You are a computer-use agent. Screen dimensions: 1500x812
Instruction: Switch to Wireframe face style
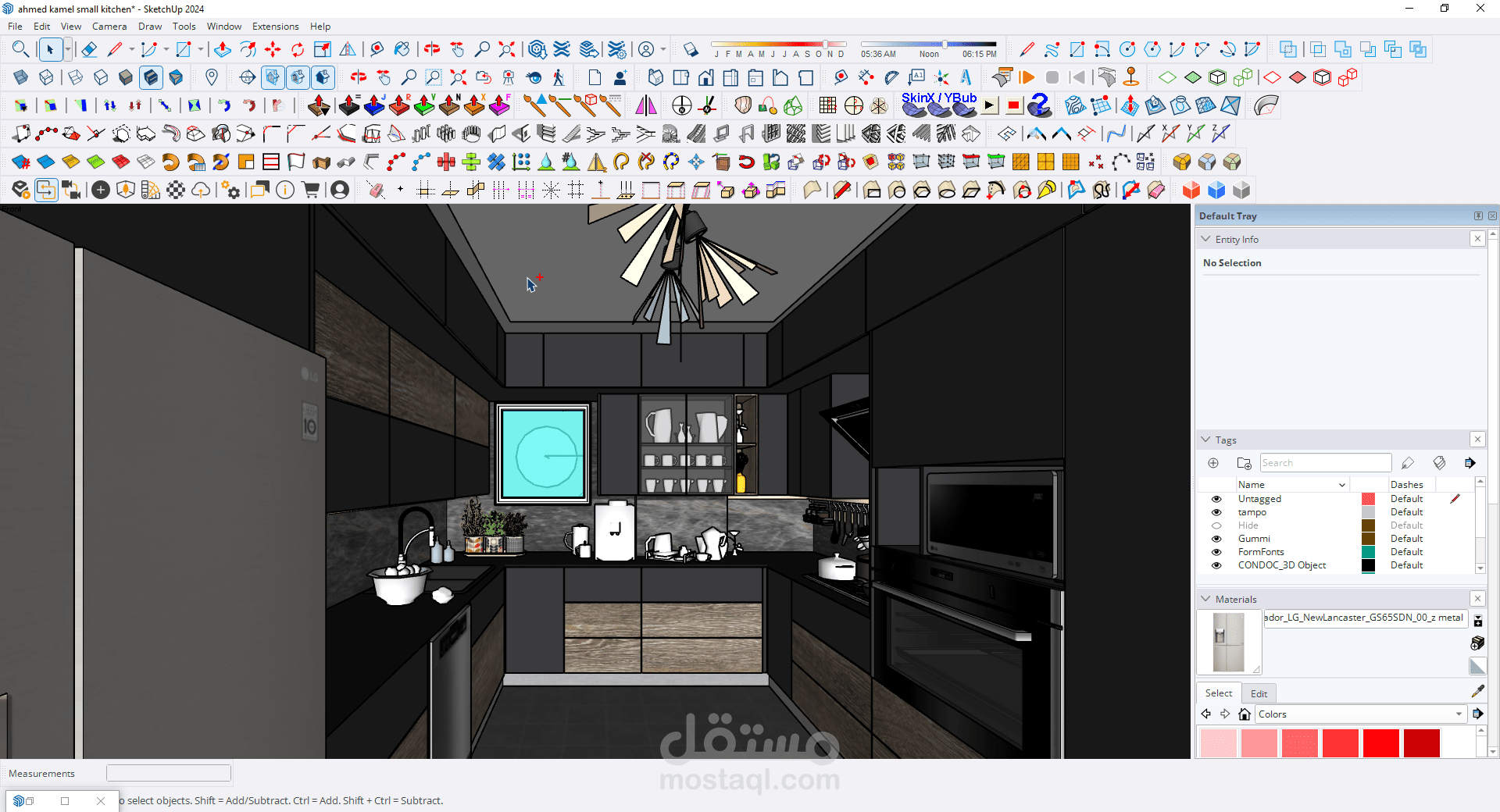[76, 77]
